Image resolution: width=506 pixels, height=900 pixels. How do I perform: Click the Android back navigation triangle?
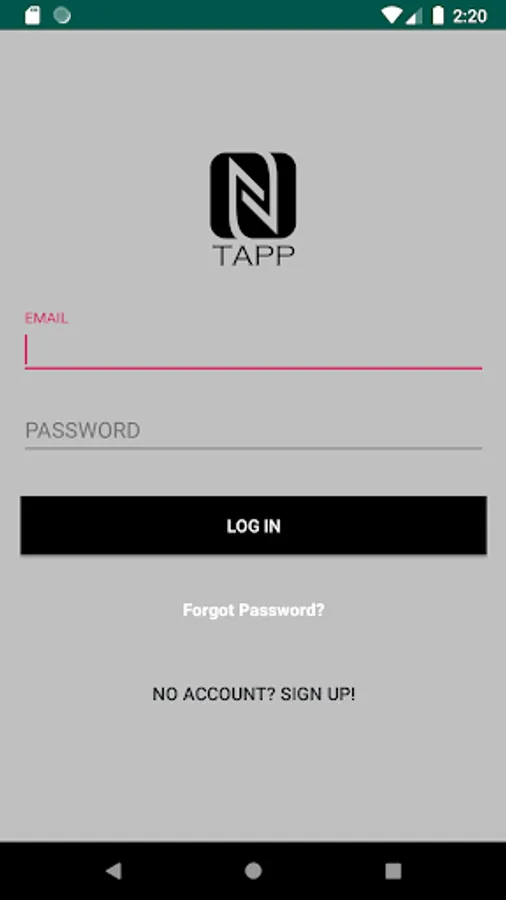(x=114, y=871)
